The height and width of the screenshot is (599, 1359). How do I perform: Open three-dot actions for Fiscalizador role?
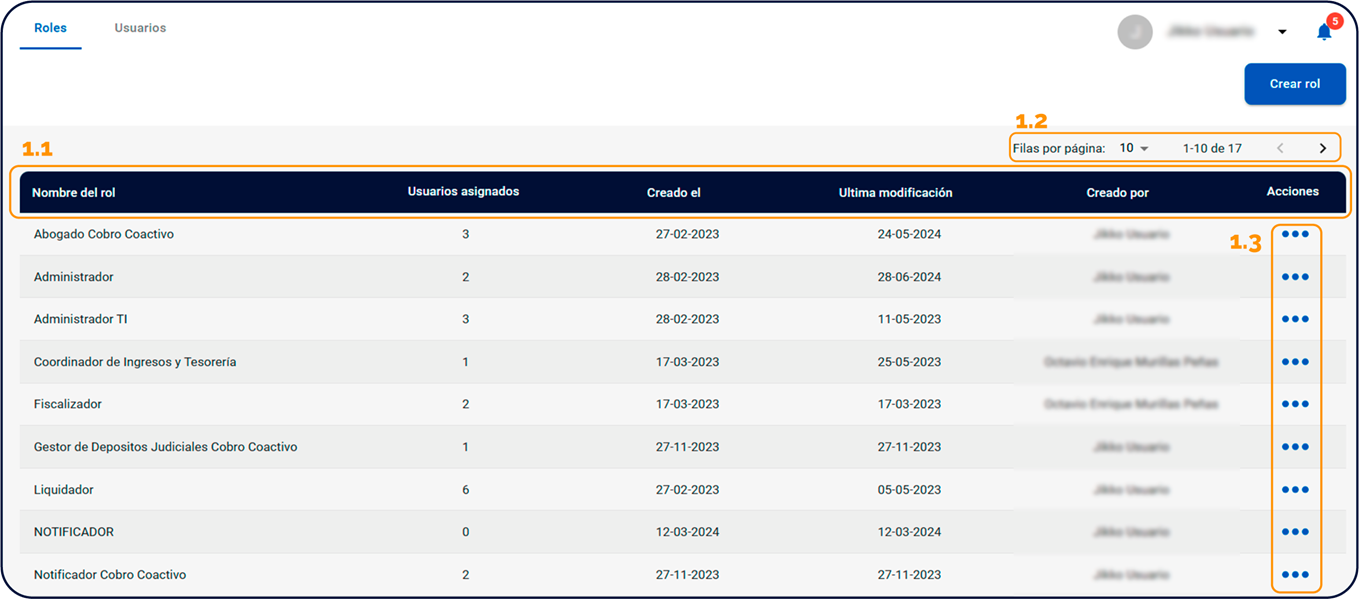coord(1294,404)
